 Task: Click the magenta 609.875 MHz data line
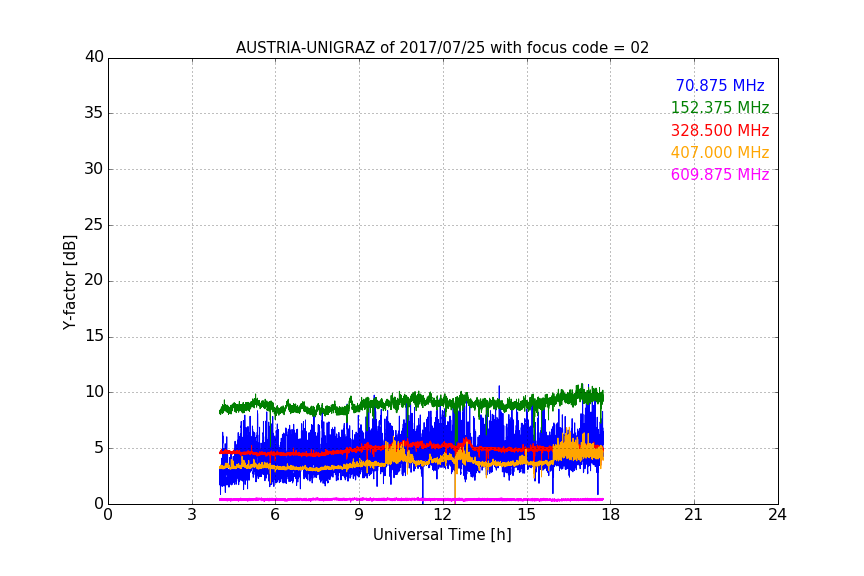[412, 499]
